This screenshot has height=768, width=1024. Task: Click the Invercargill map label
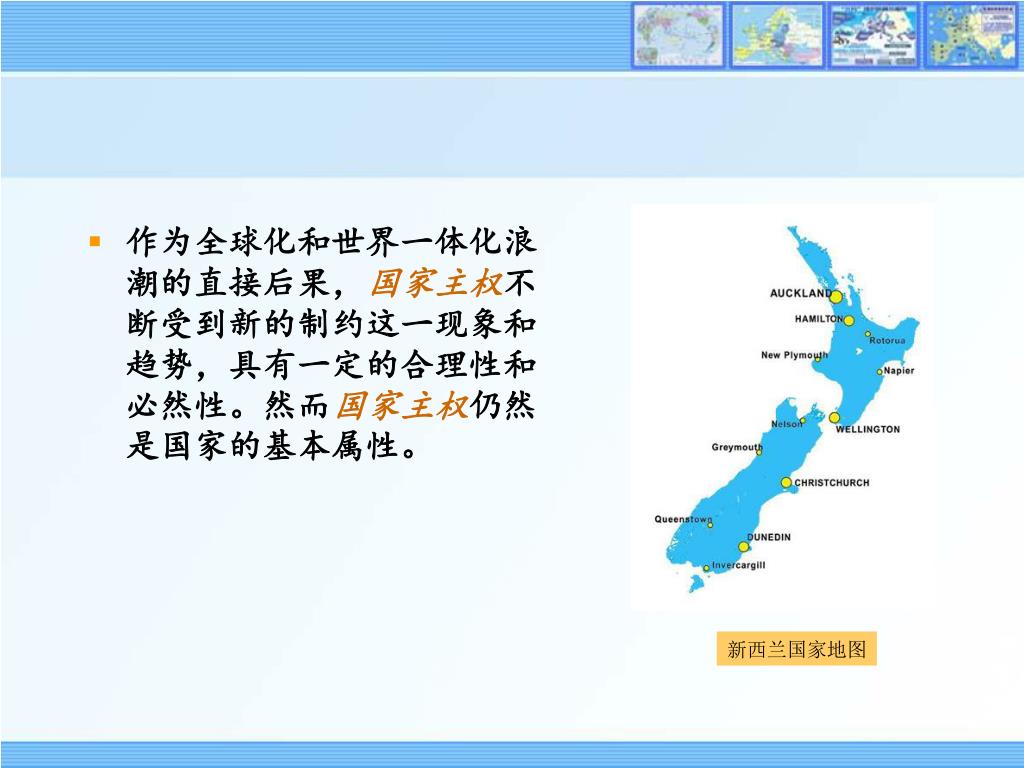pyautogui.click(x=738, y=565)
